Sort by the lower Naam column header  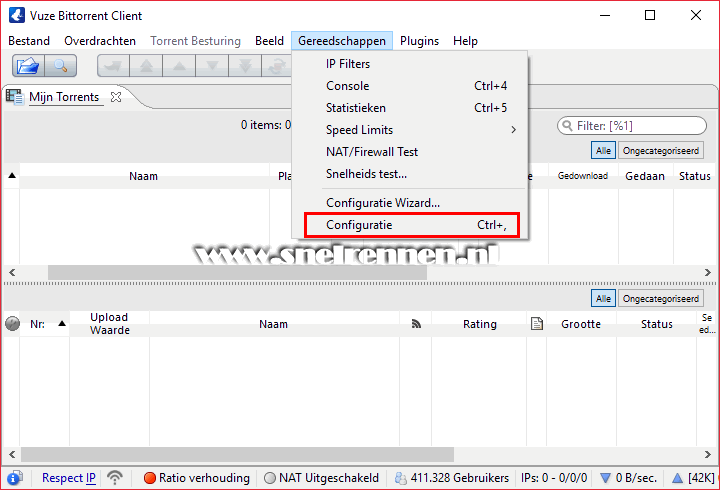tap(274, 324)
